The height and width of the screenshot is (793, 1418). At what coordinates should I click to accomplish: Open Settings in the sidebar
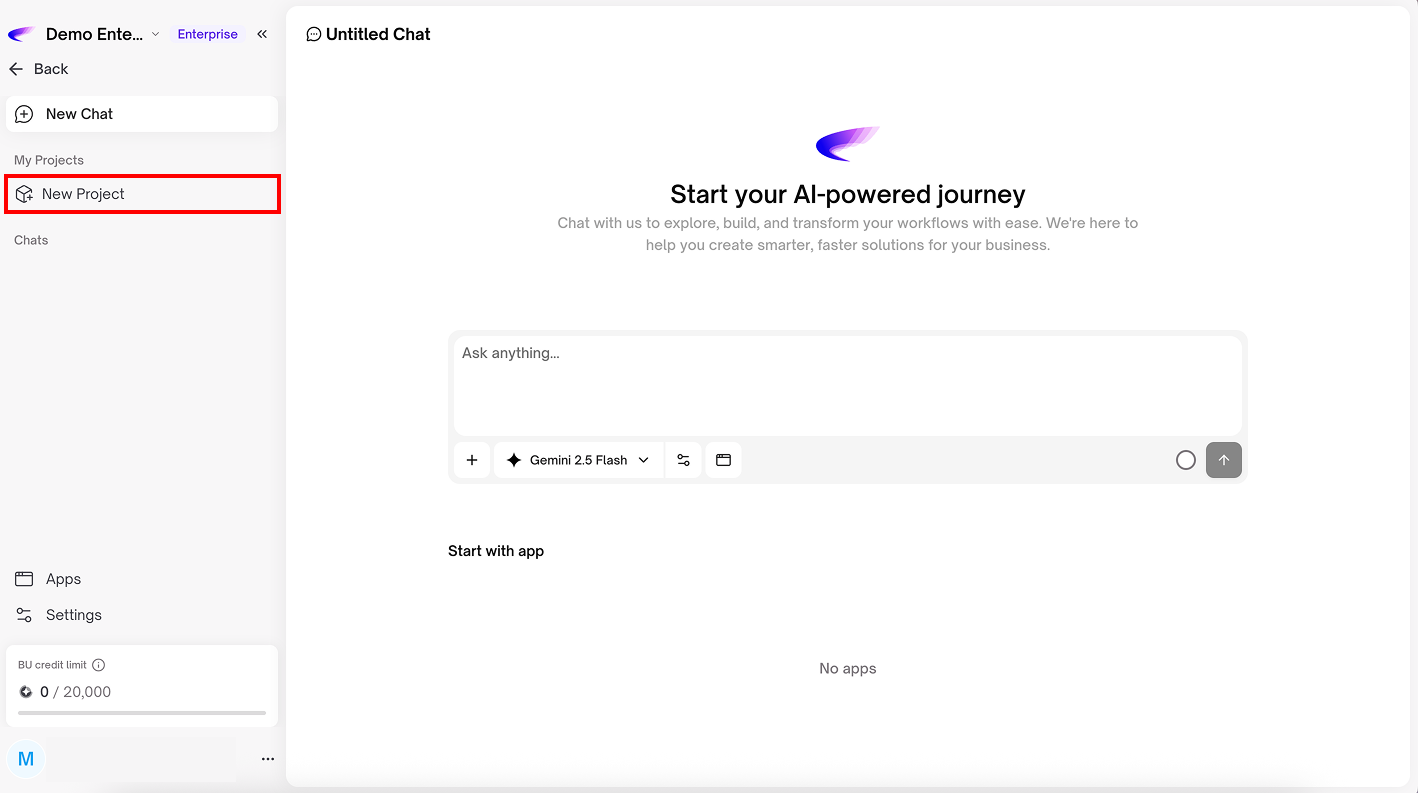pyautogui.click(x=73, y=615)
